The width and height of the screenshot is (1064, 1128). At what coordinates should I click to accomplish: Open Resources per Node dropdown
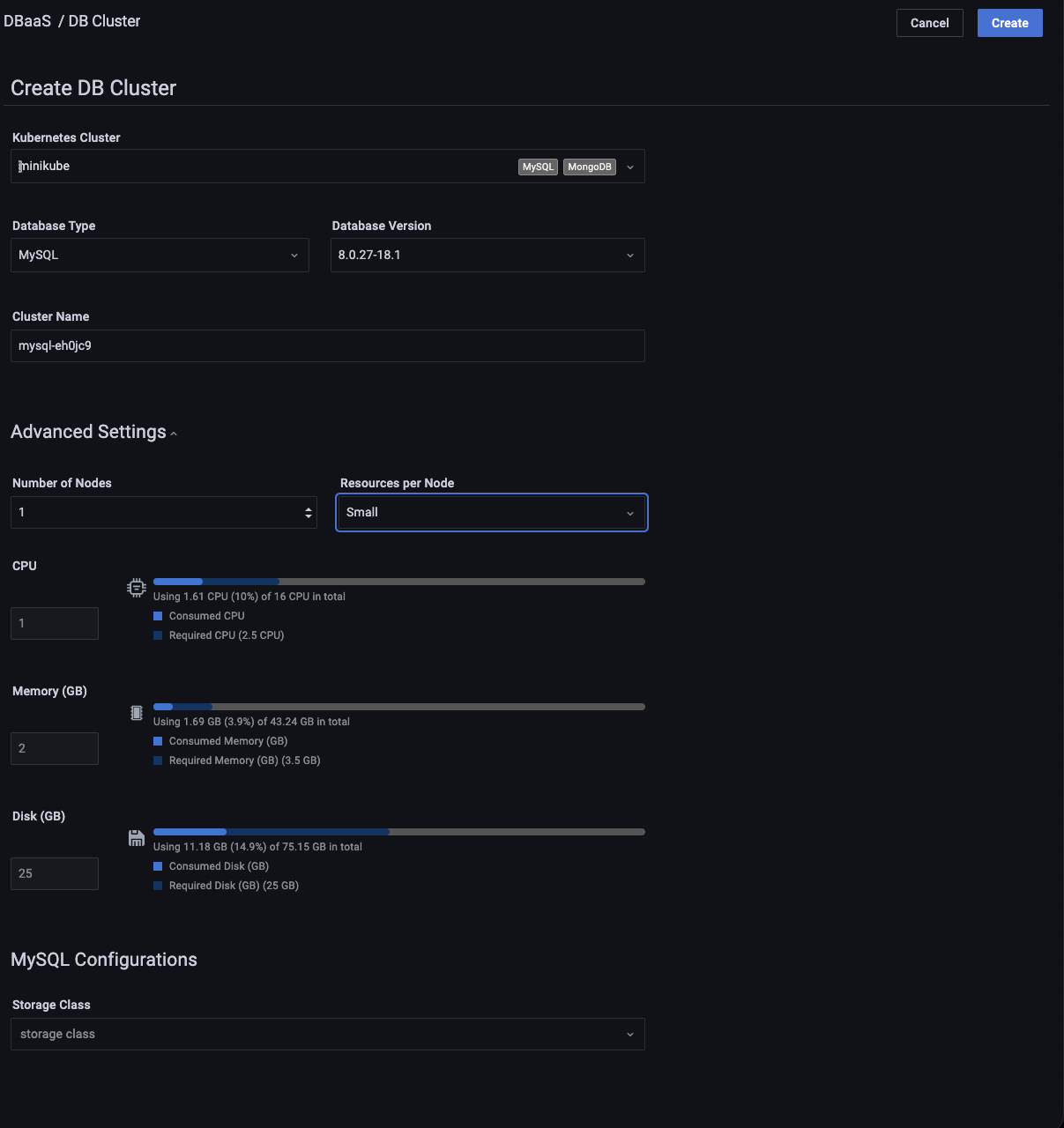(492, 513)
